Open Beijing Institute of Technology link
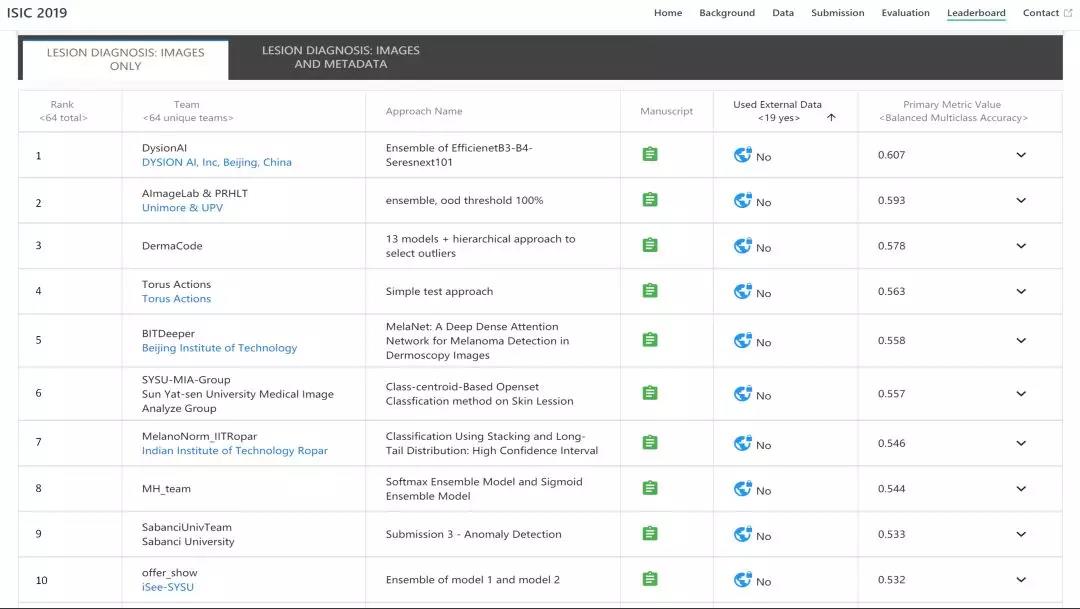 pos(219,349)
